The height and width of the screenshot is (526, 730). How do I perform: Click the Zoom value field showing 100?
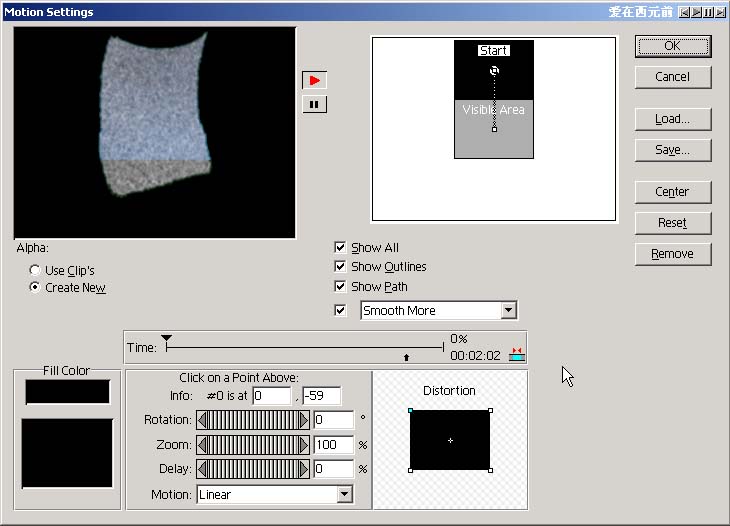click(333, 445)
